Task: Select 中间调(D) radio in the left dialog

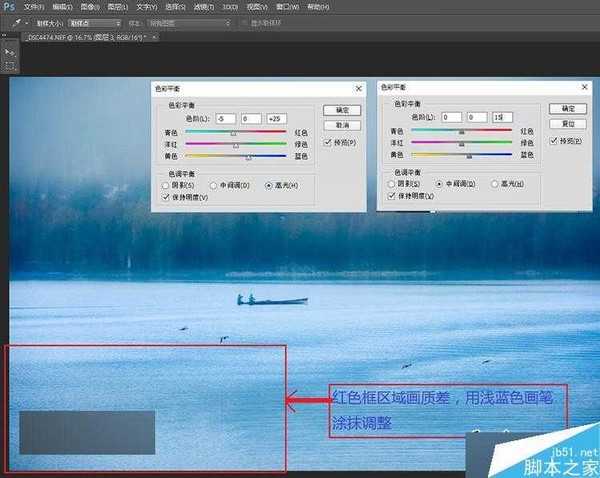Action: (x=214, y=186)
